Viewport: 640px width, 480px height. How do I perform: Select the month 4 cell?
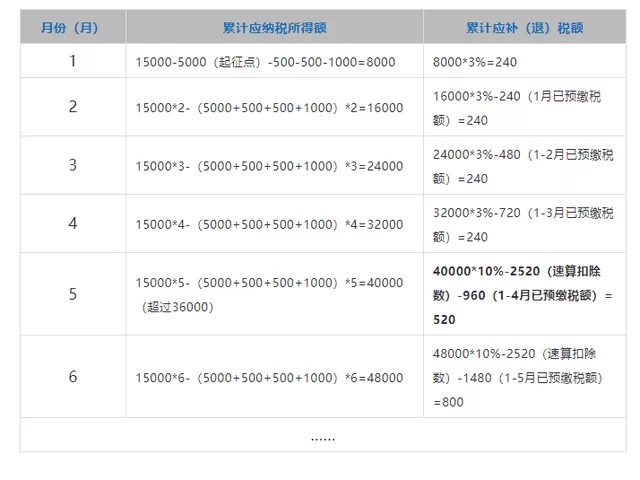[x=72, y=223]
